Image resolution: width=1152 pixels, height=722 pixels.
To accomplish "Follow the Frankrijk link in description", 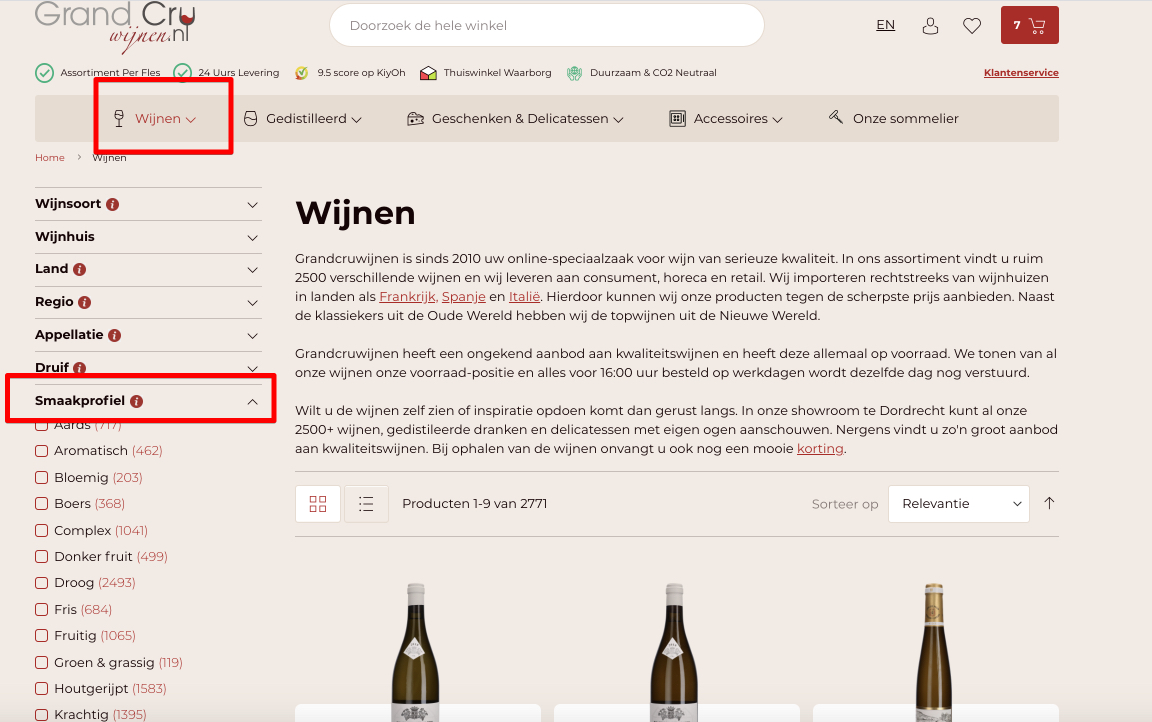I will 407,297.
